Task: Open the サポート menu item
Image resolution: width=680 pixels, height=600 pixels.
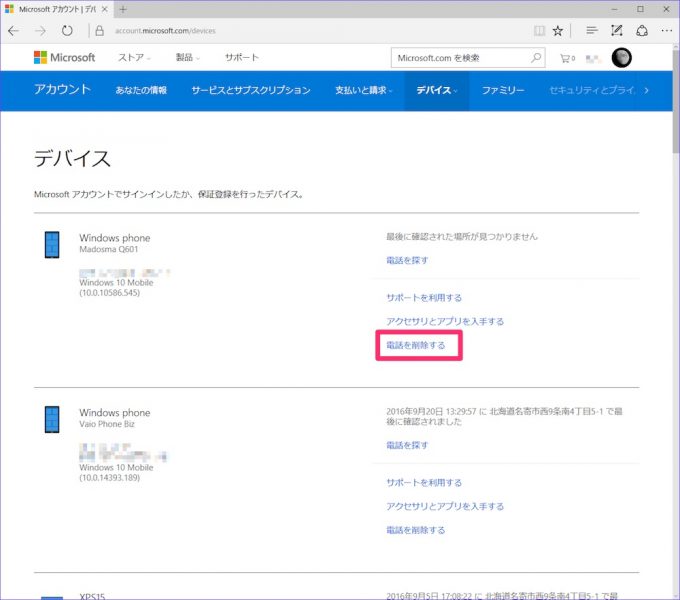Action: click(x=242, y=58)
